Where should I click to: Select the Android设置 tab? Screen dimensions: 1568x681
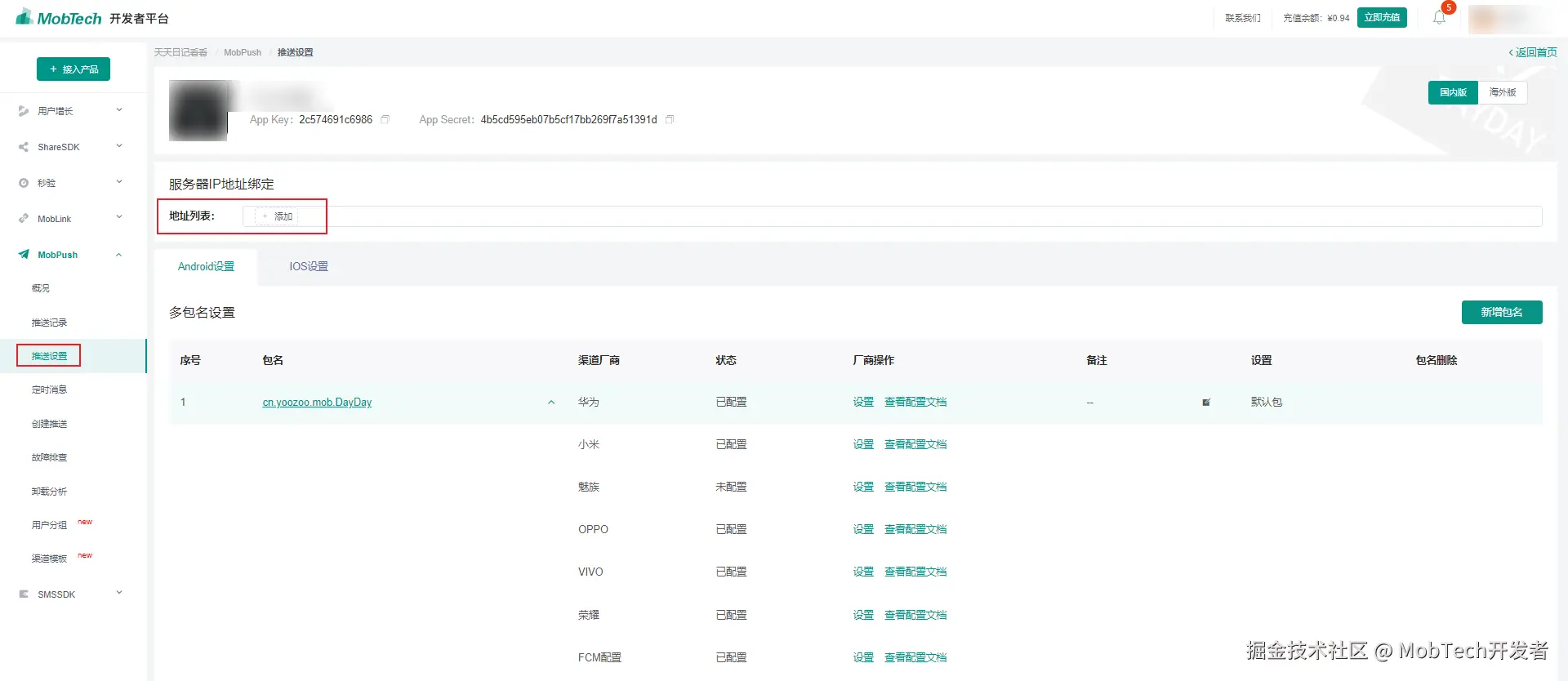[x=206, y=266]
